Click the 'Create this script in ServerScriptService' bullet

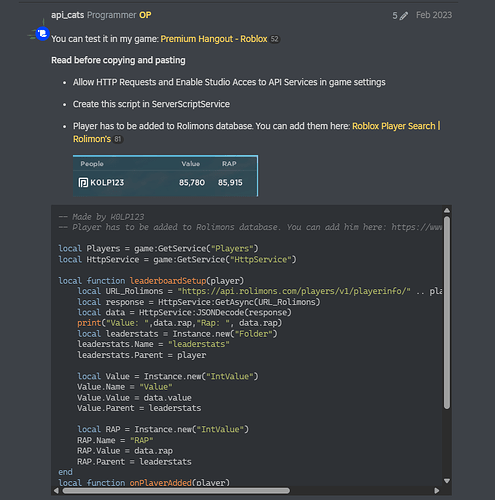(151, 104)
